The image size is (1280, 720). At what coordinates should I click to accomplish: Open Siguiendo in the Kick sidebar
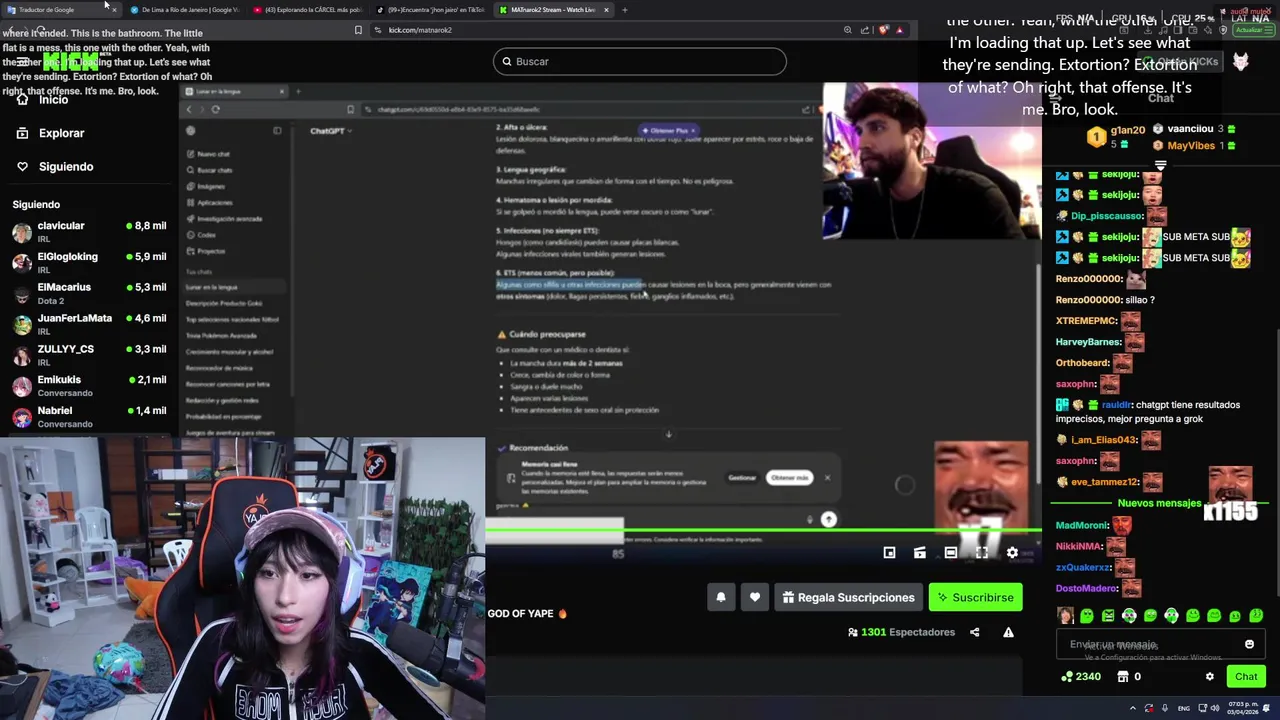(x=55, y=167)
